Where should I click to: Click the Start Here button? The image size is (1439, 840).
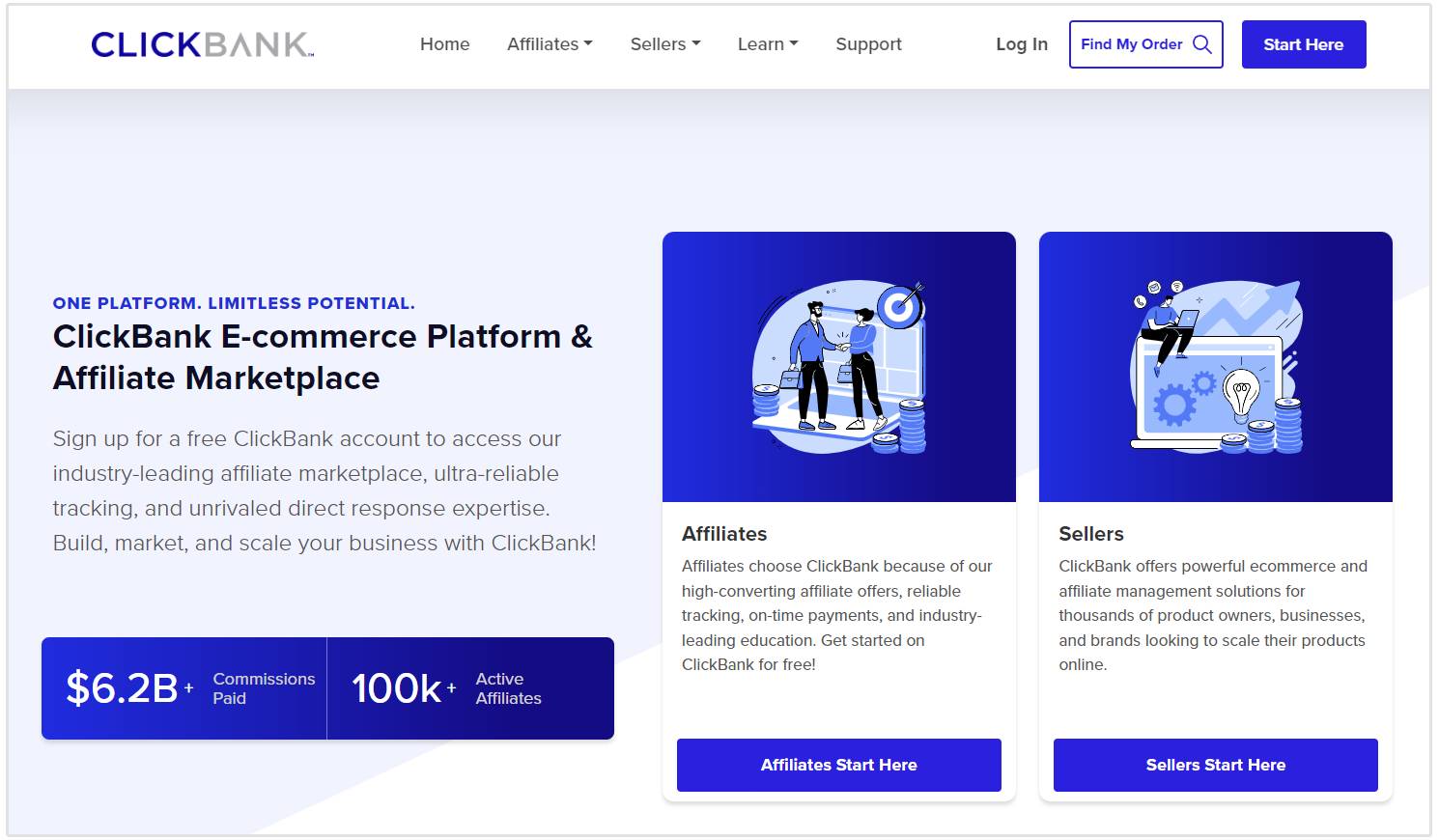[x=1303, y=44]
